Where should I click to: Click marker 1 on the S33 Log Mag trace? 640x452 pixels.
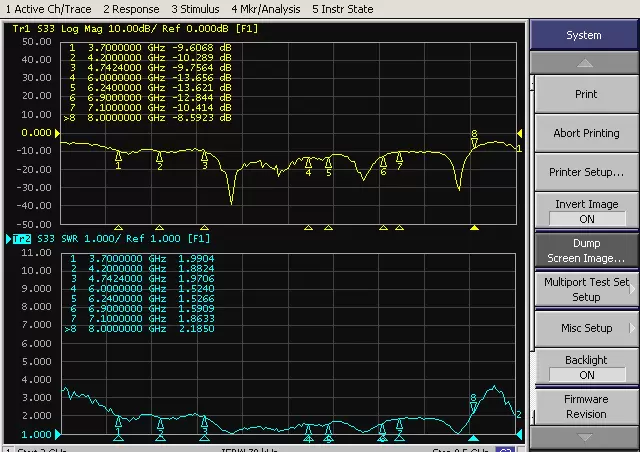coord(119,156)
